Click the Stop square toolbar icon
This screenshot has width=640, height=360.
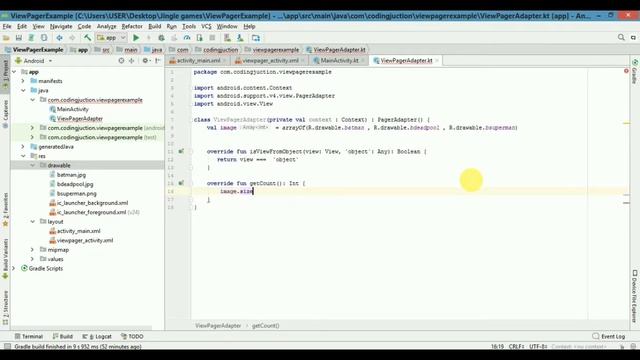tap(212, 38)
